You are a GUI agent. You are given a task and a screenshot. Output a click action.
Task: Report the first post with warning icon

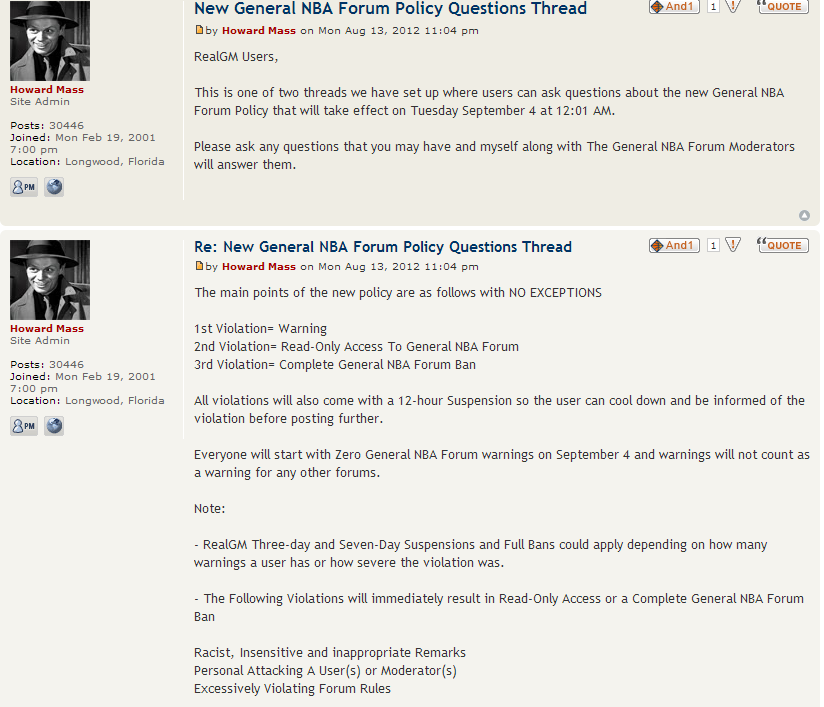click(733, 6)
